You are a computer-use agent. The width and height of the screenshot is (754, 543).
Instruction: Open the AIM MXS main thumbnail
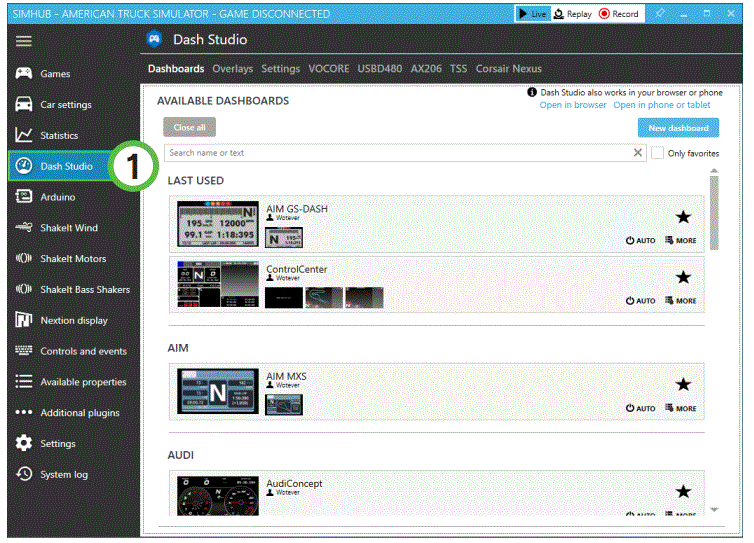217,391
